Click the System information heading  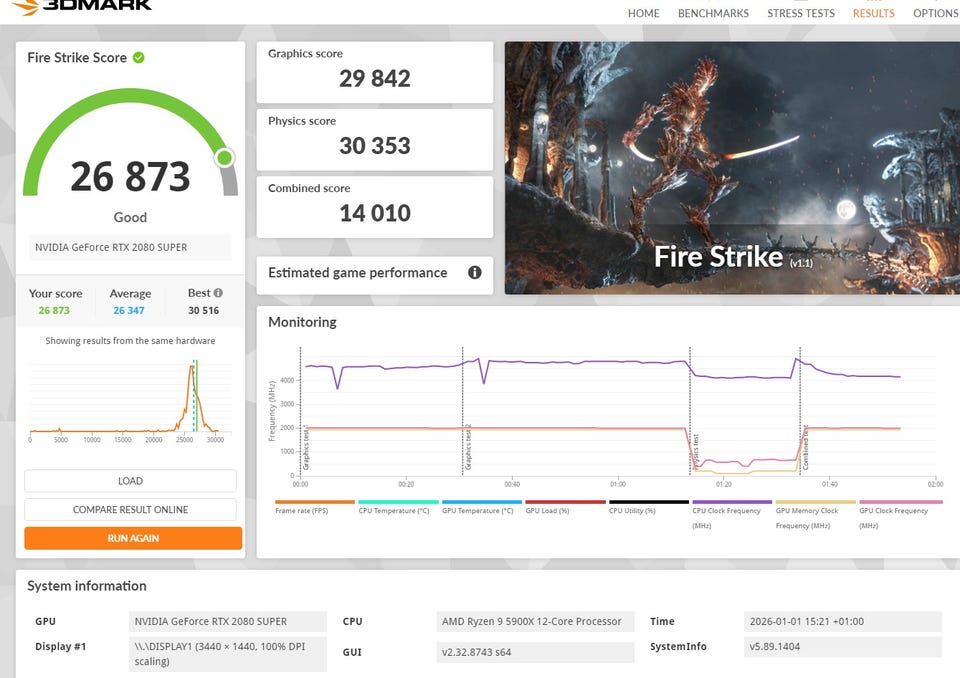tap(87, 586)
